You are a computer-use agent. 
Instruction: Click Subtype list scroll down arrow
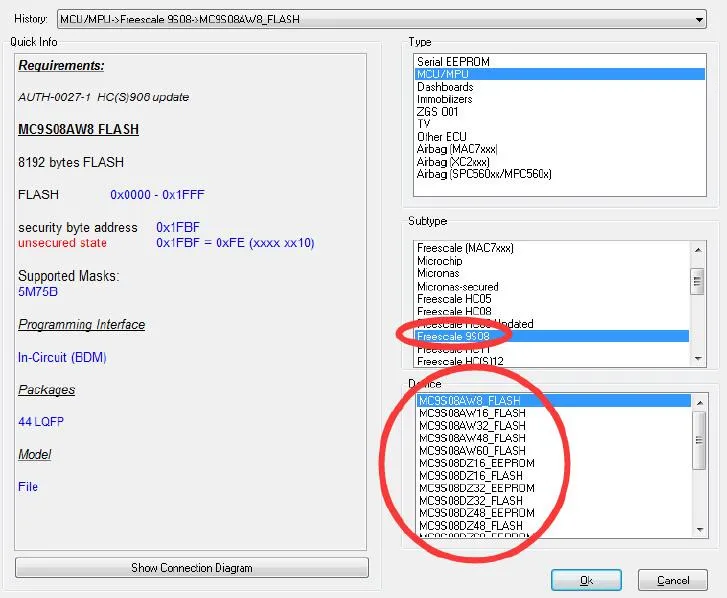click(698, 358)
